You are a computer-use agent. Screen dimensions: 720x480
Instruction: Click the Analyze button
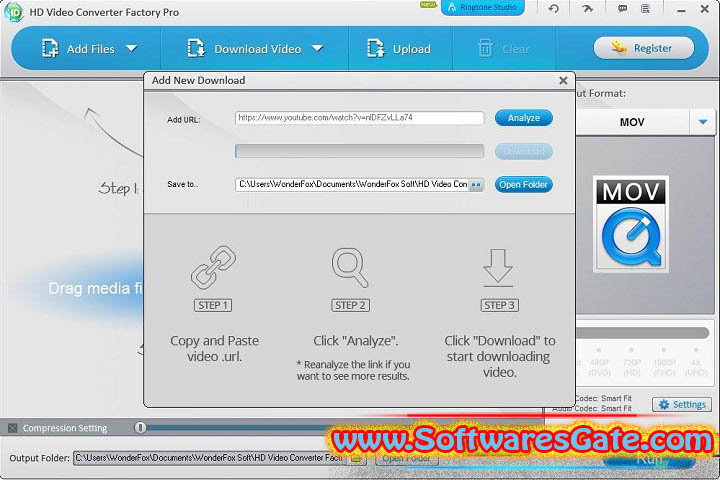pyautogui.click(x=523, y=118)
